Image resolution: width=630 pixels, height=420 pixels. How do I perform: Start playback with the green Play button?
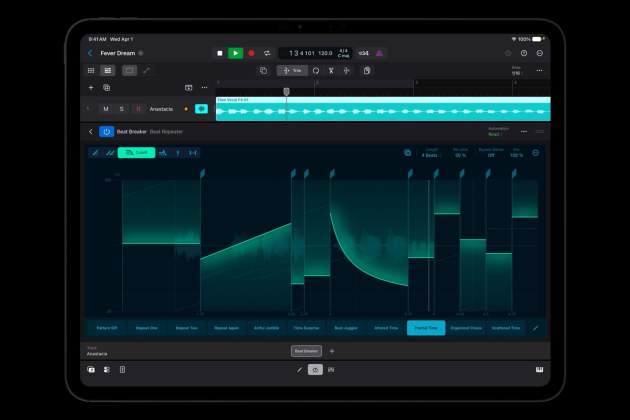235,53
